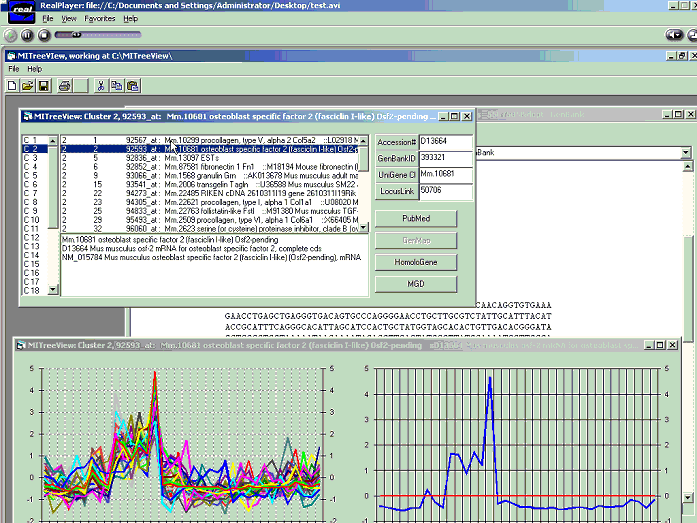Select the 93066_at granulin Grn row

click(209, 176)
